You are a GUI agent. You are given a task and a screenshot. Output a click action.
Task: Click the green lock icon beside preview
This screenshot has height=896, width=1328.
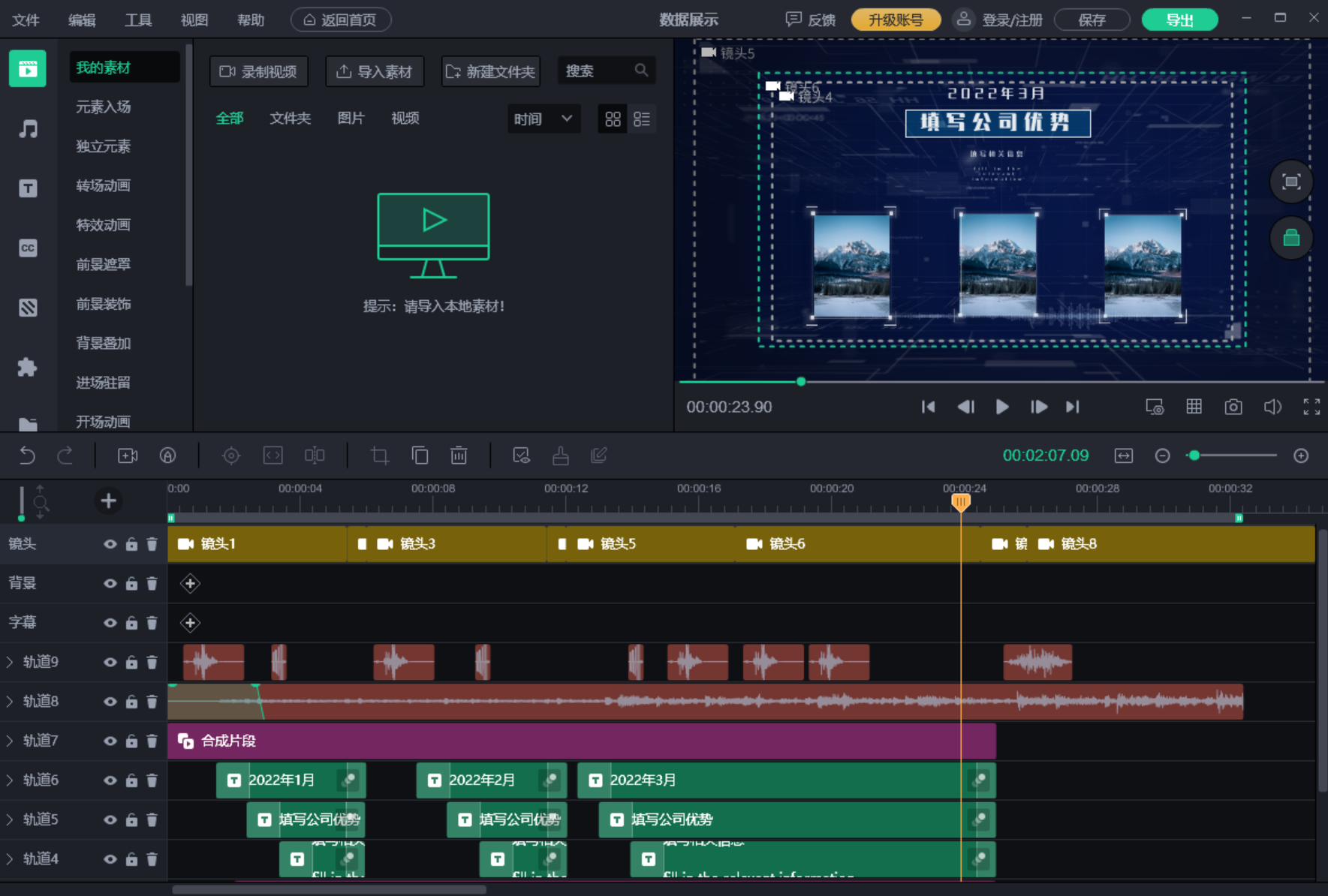[1291, 238]
